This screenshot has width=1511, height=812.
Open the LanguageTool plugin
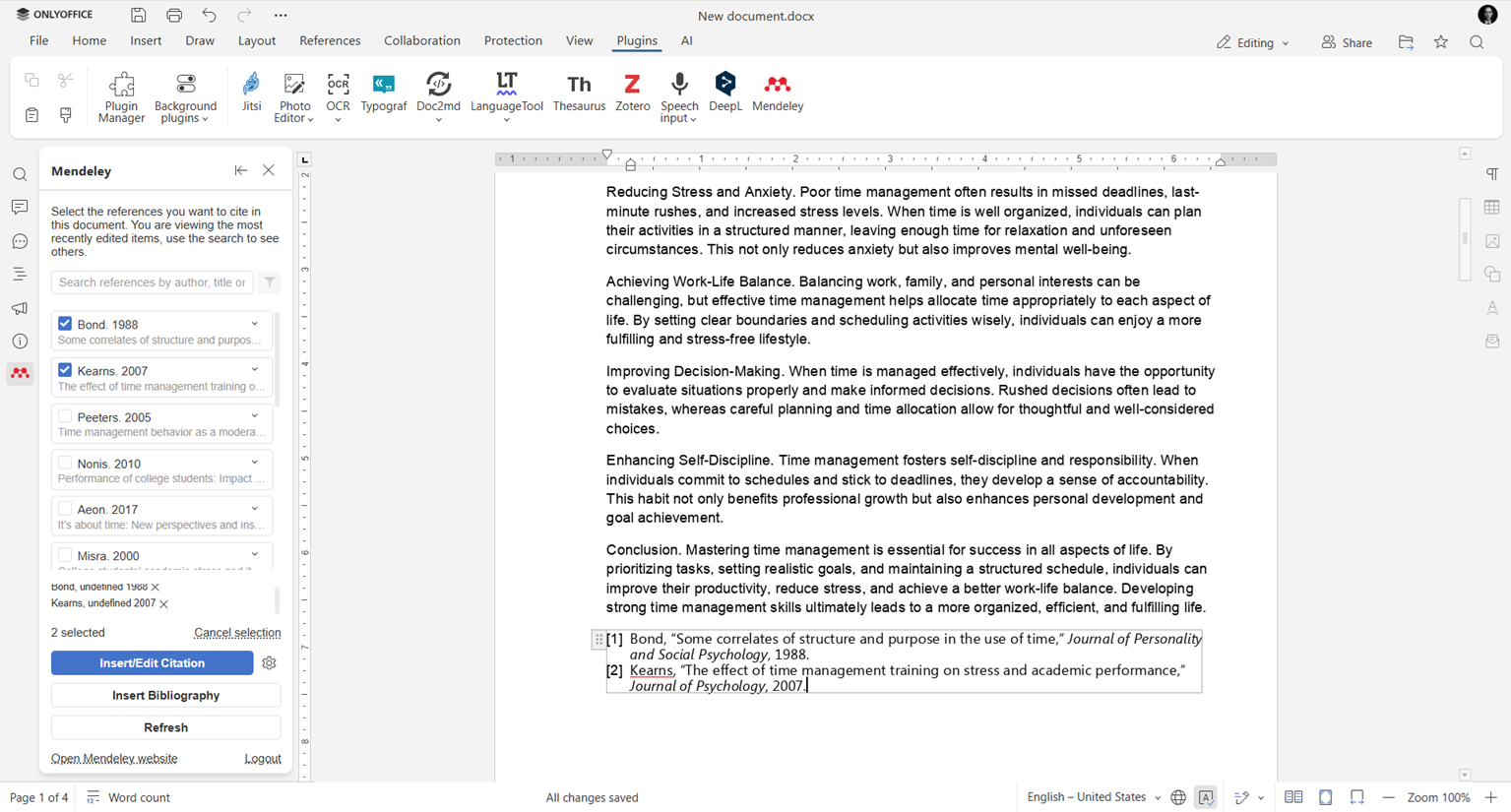pos(506,97)
